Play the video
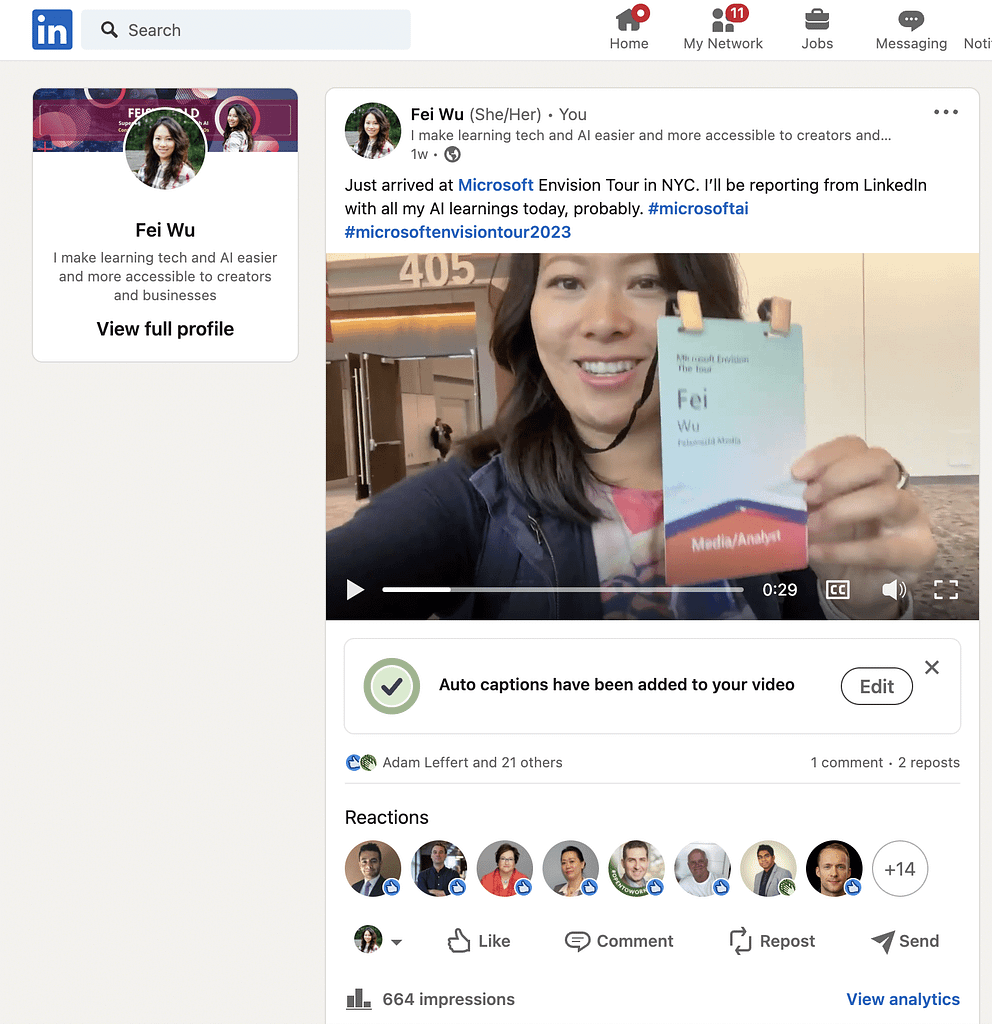 click(355, 590)
